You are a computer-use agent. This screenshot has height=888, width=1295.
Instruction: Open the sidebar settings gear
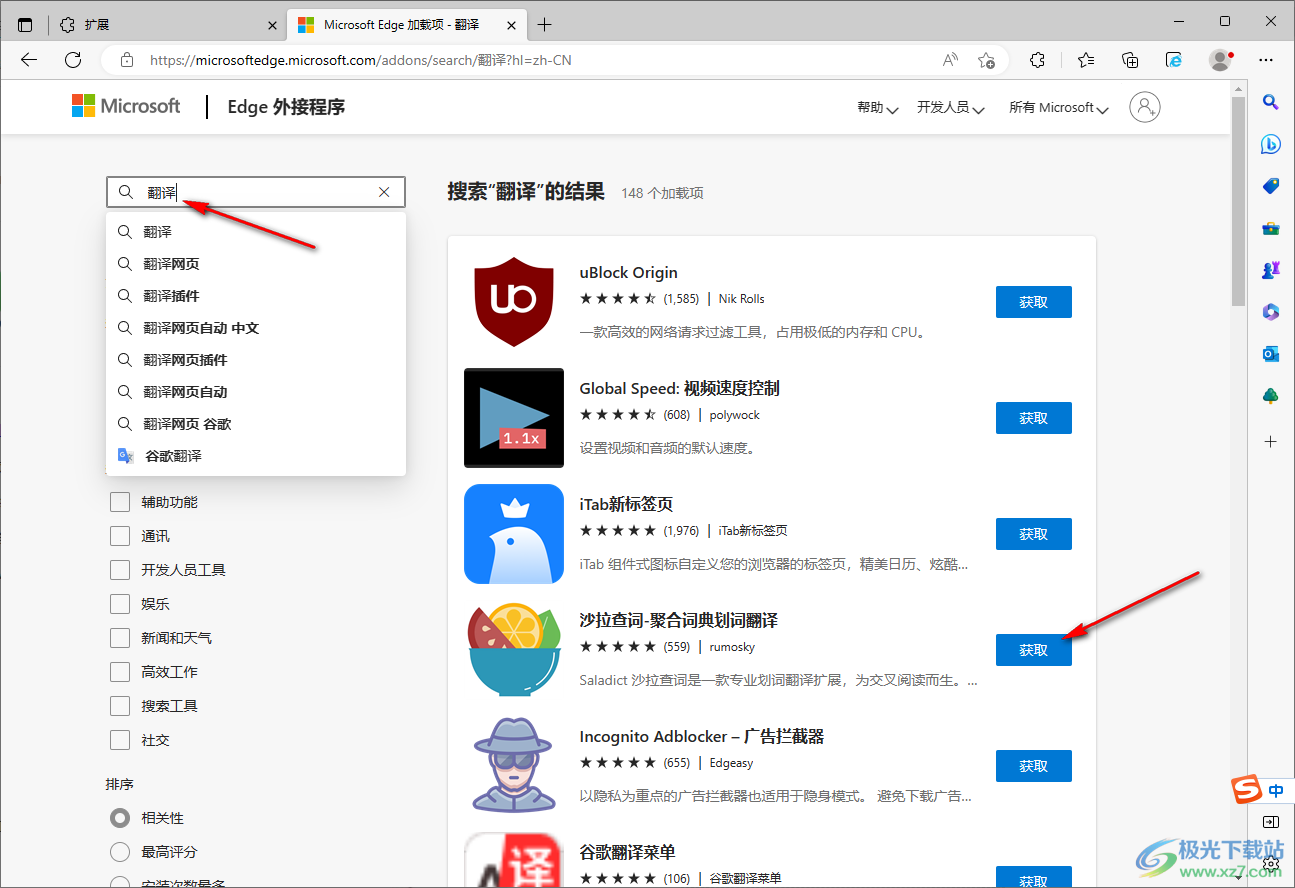(x=1271, y=862)
